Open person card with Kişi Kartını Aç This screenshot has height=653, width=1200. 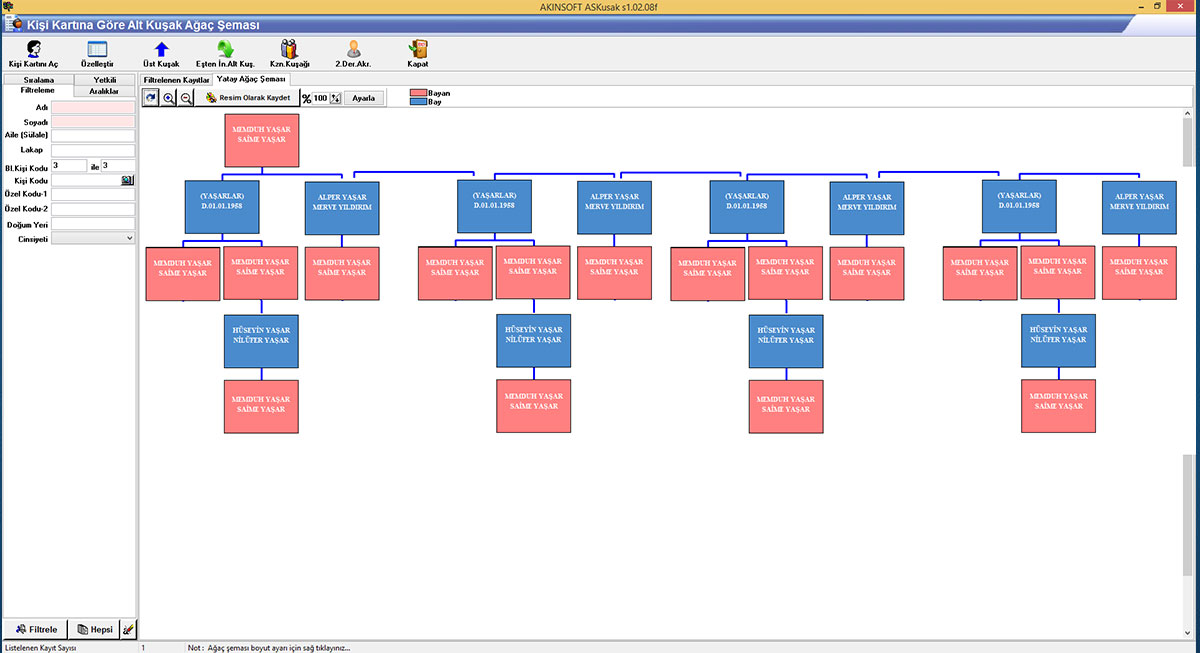(x=34, y=50)
